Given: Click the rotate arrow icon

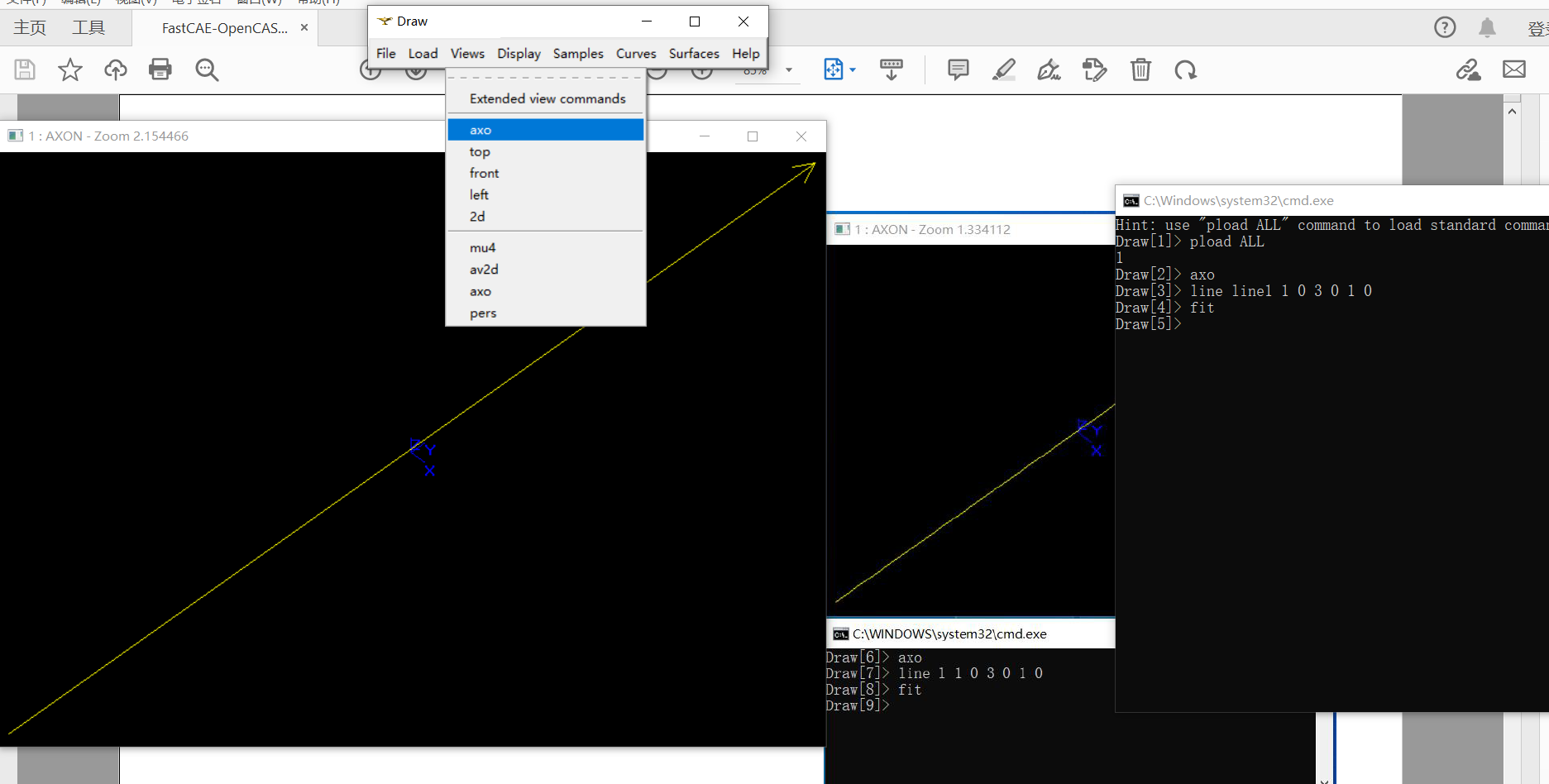Looking at the screenshot, I should coord(1186,69).
